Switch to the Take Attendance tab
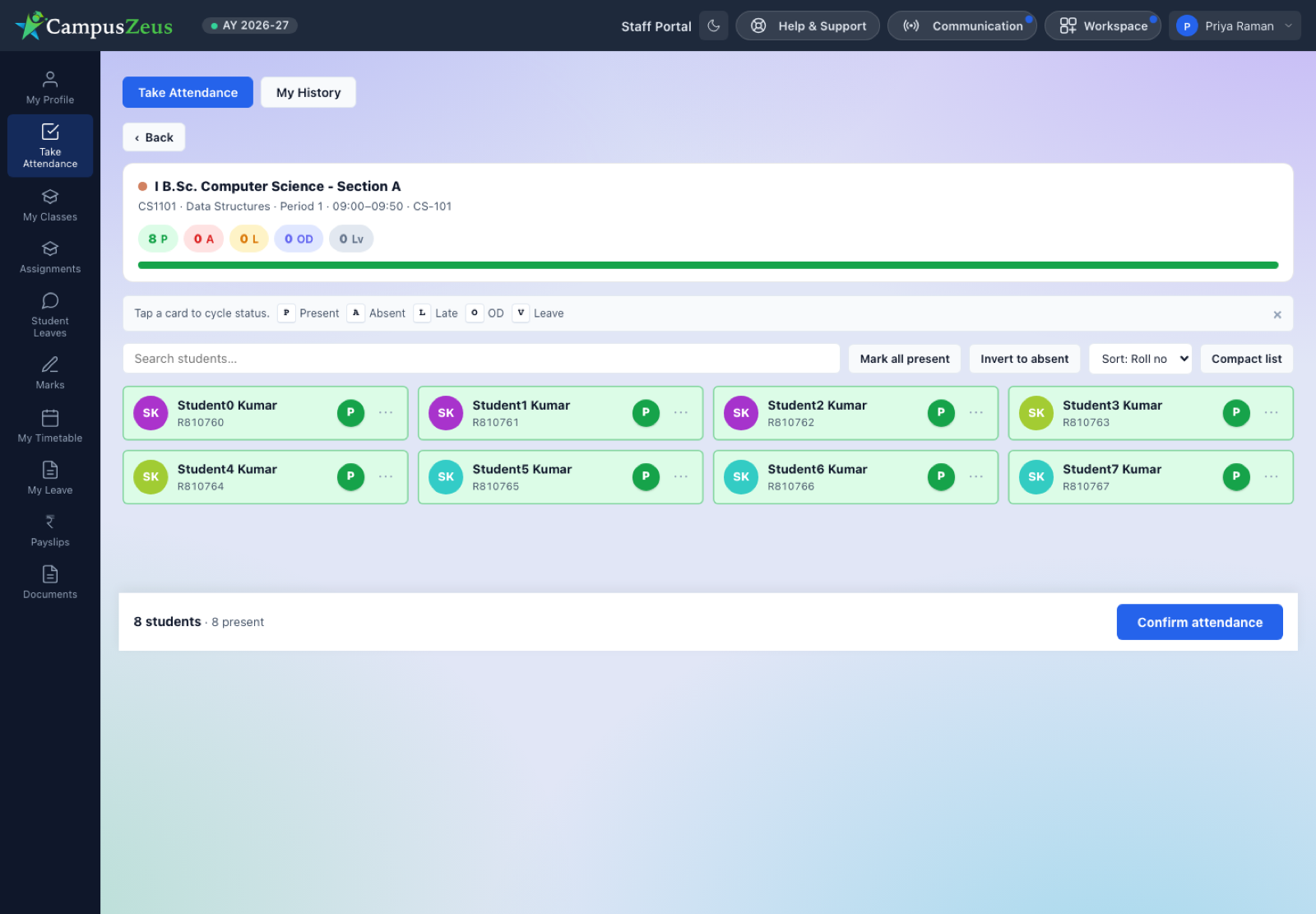The width and height of the screenshot is (1316, 914). coord(188,92)
